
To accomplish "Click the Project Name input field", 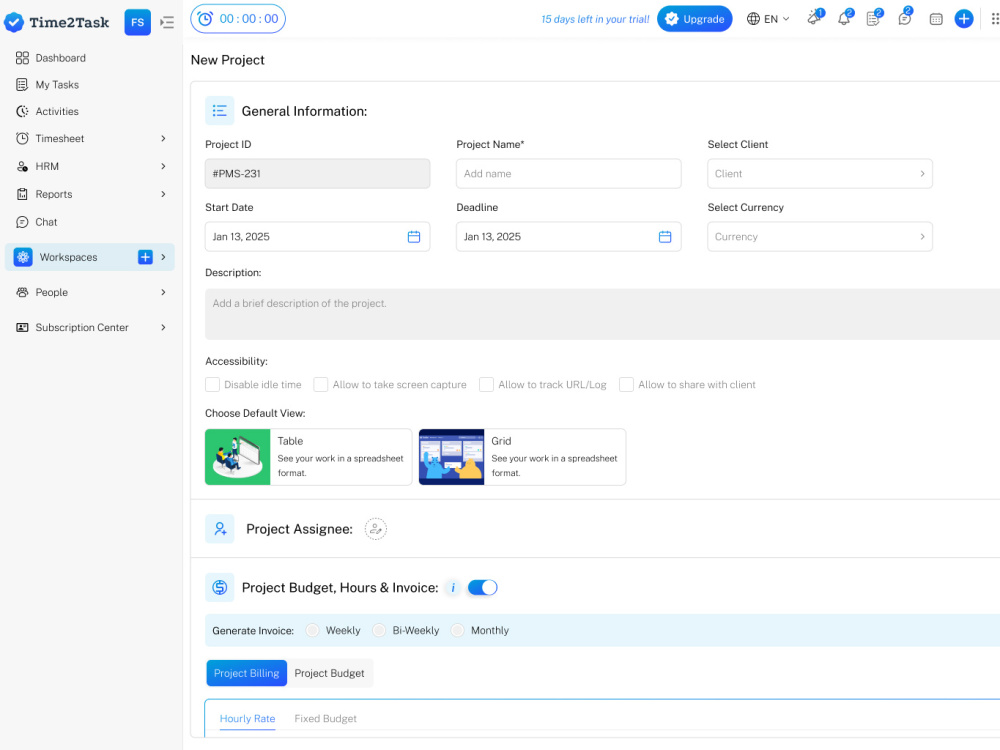I will tap(568, 173).
